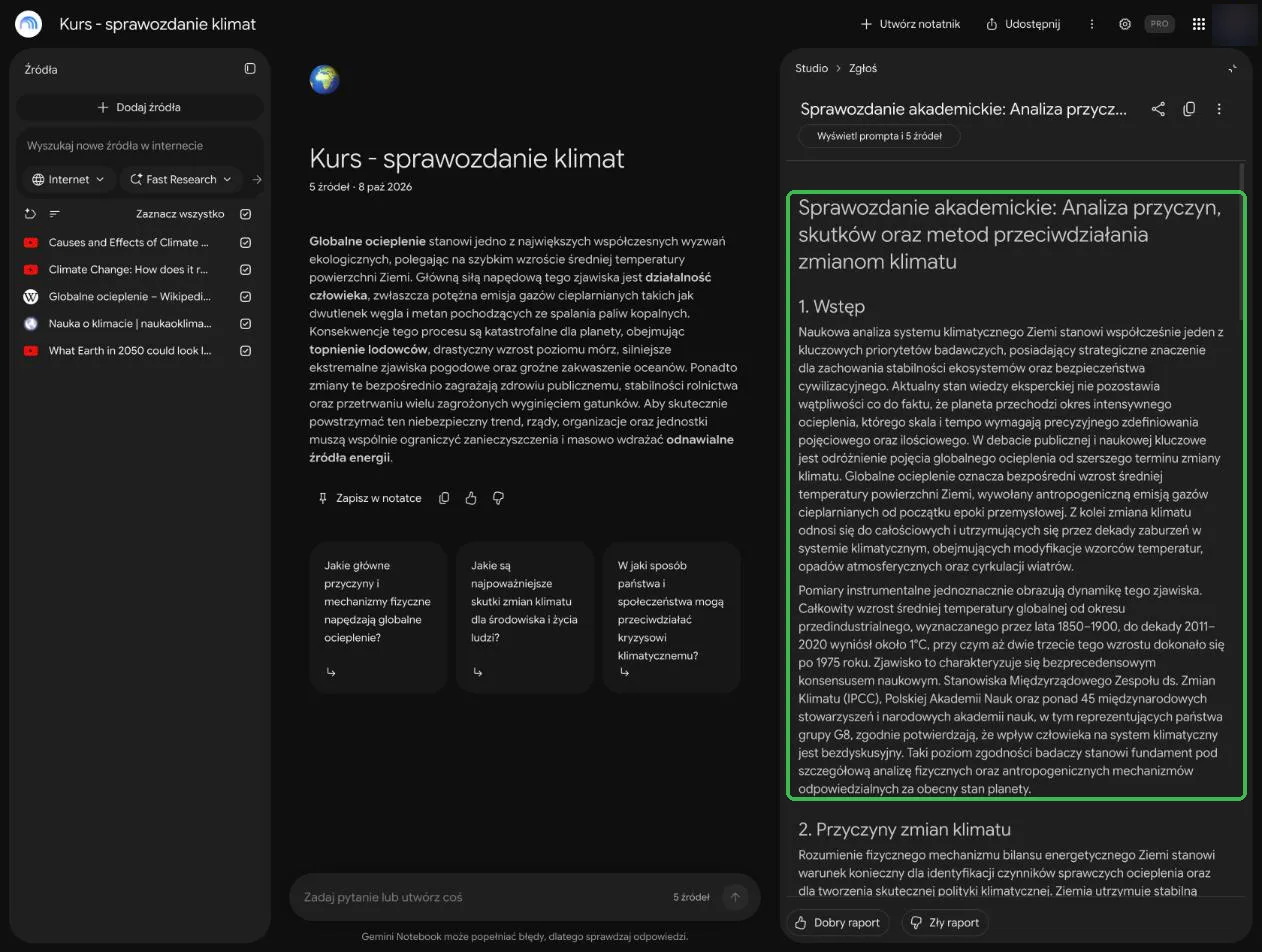1262x952 pixels.
Task: Share the report via share icon
Action: pos(1158,109)
